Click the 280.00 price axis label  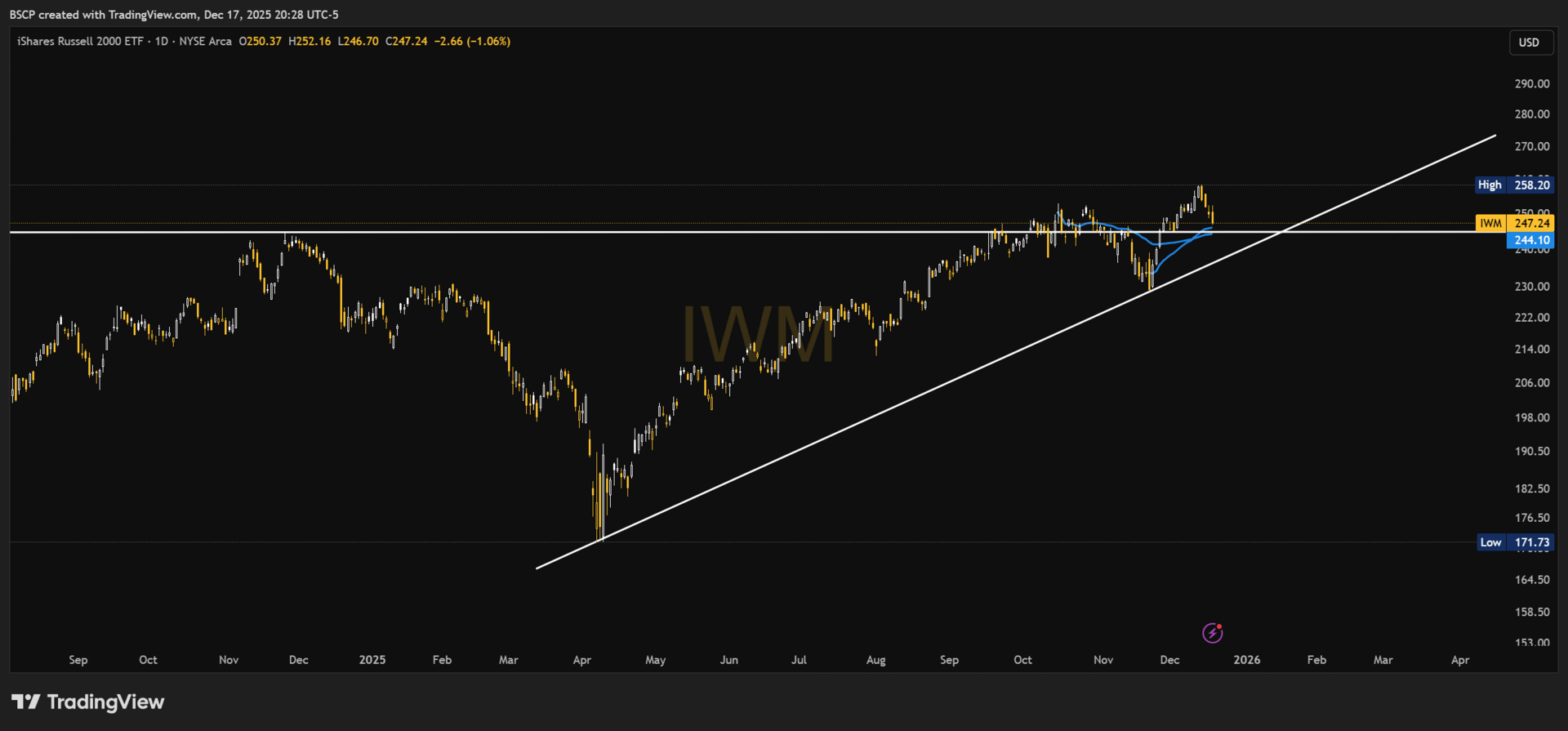click(1532, 114)
